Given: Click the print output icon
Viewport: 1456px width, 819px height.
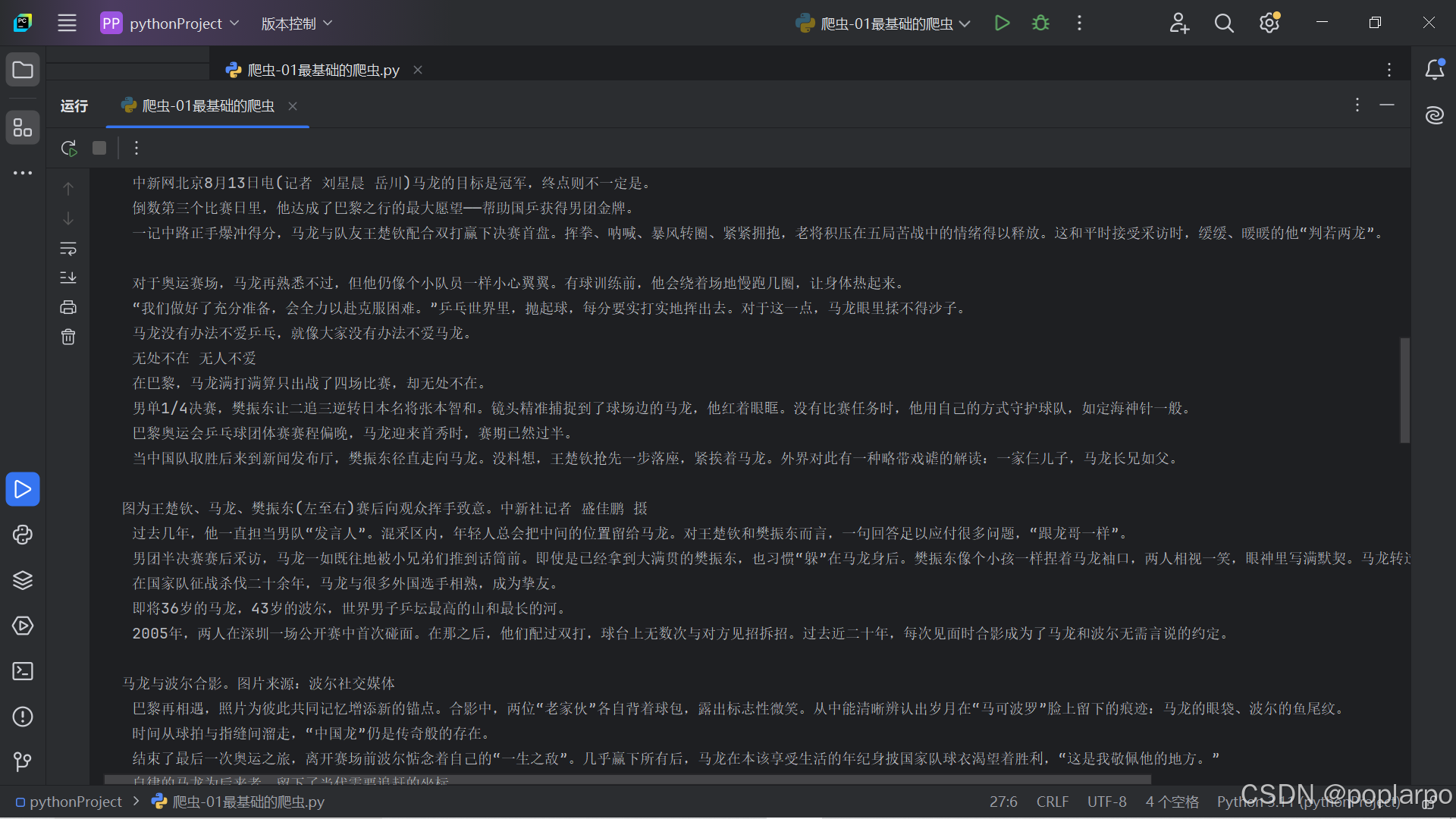Looking at the screenshot, I should [x=68, y=307].
